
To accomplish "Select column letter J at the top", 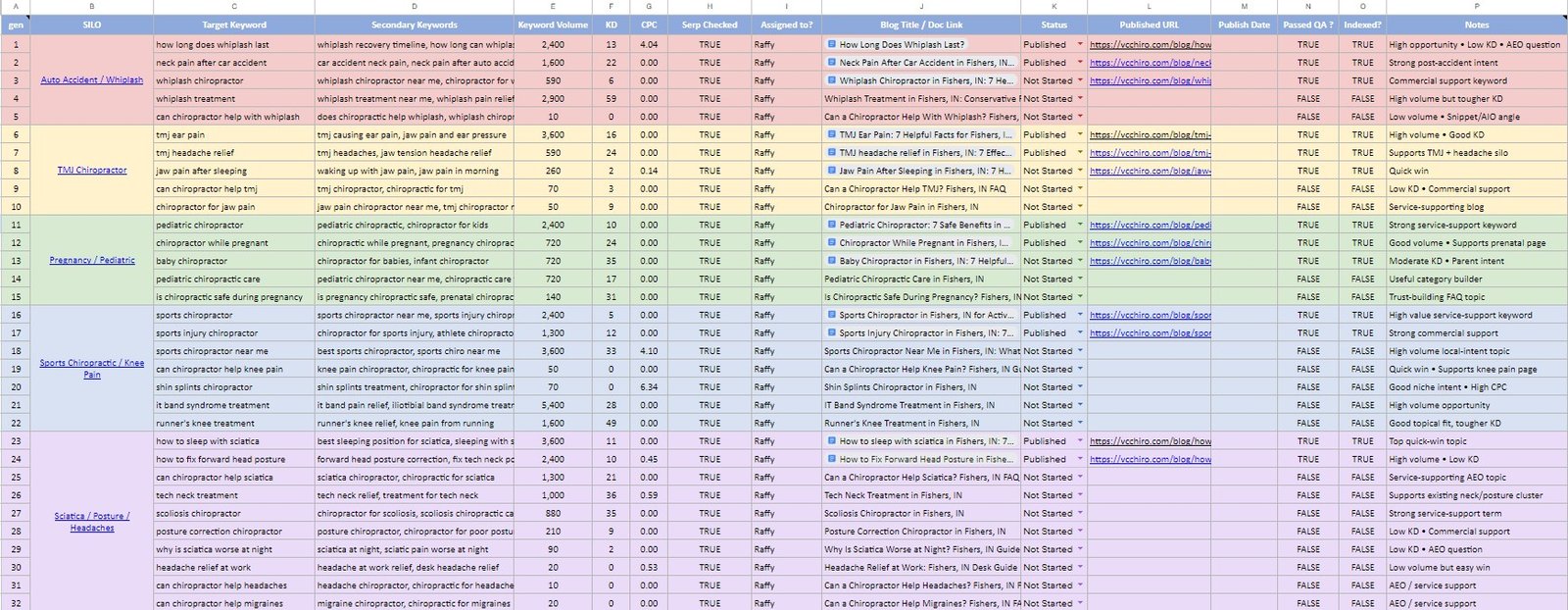I will coord(921,7).
